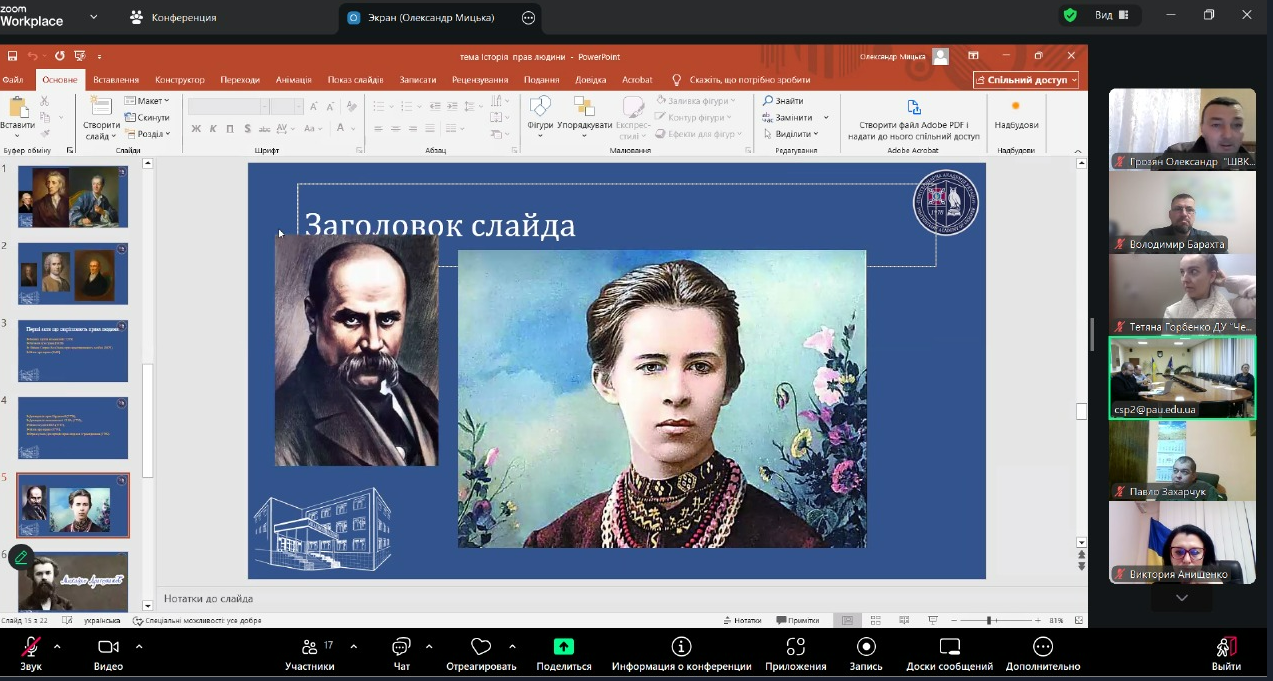Expand audio options arrow next to Звук

[57, 646]
